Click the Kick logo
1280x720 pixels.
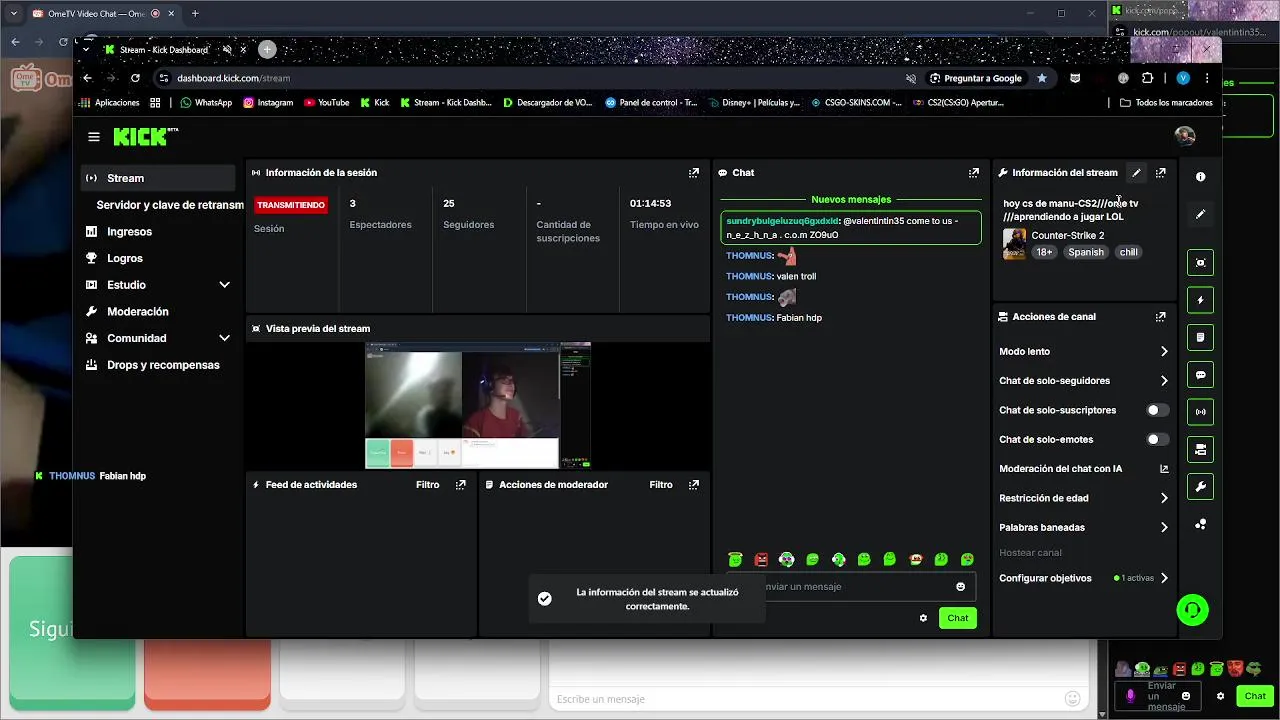pos(145,137)
